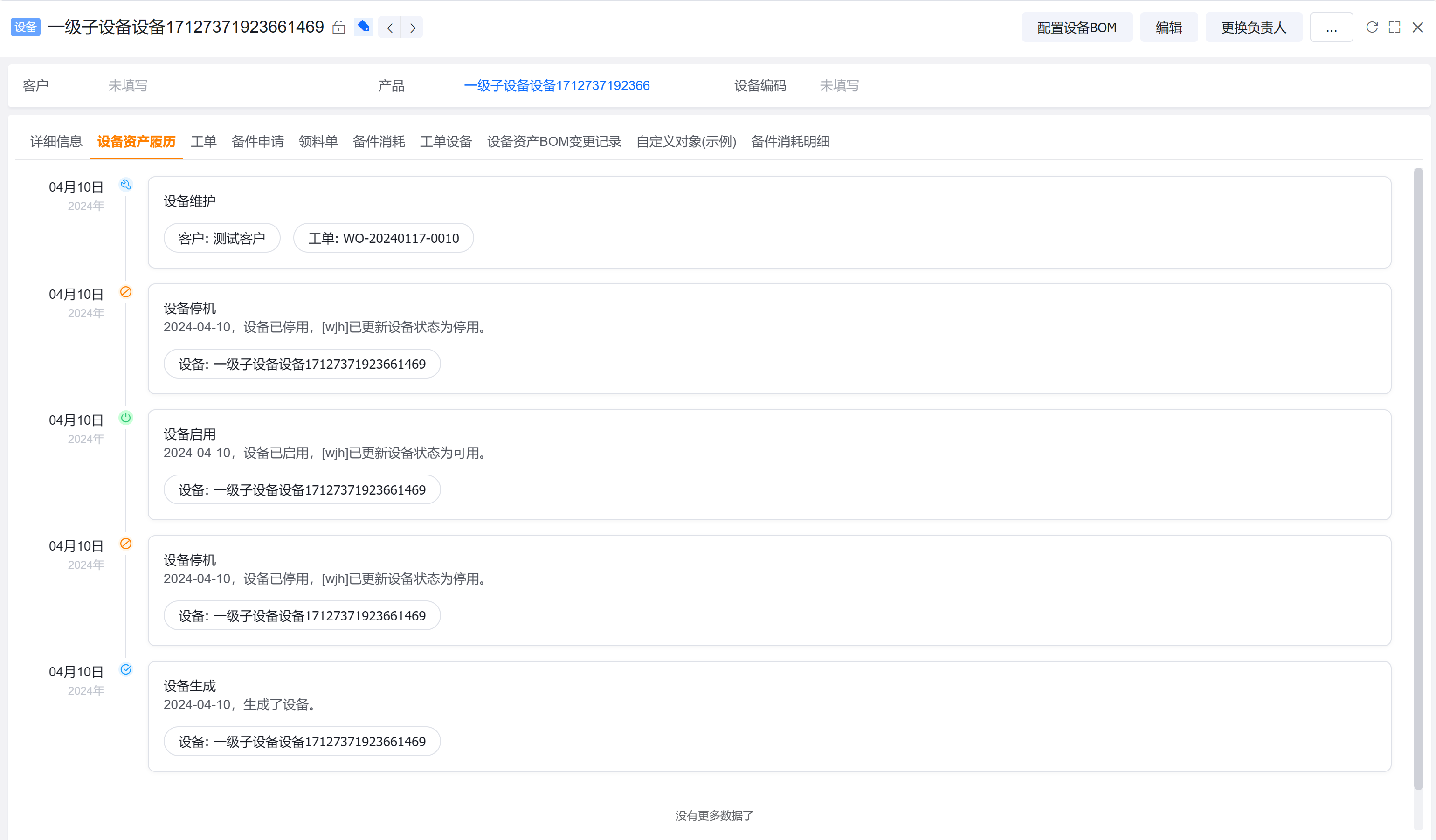
Task: Click the 编辑 button
Action: coord(1169,28)
